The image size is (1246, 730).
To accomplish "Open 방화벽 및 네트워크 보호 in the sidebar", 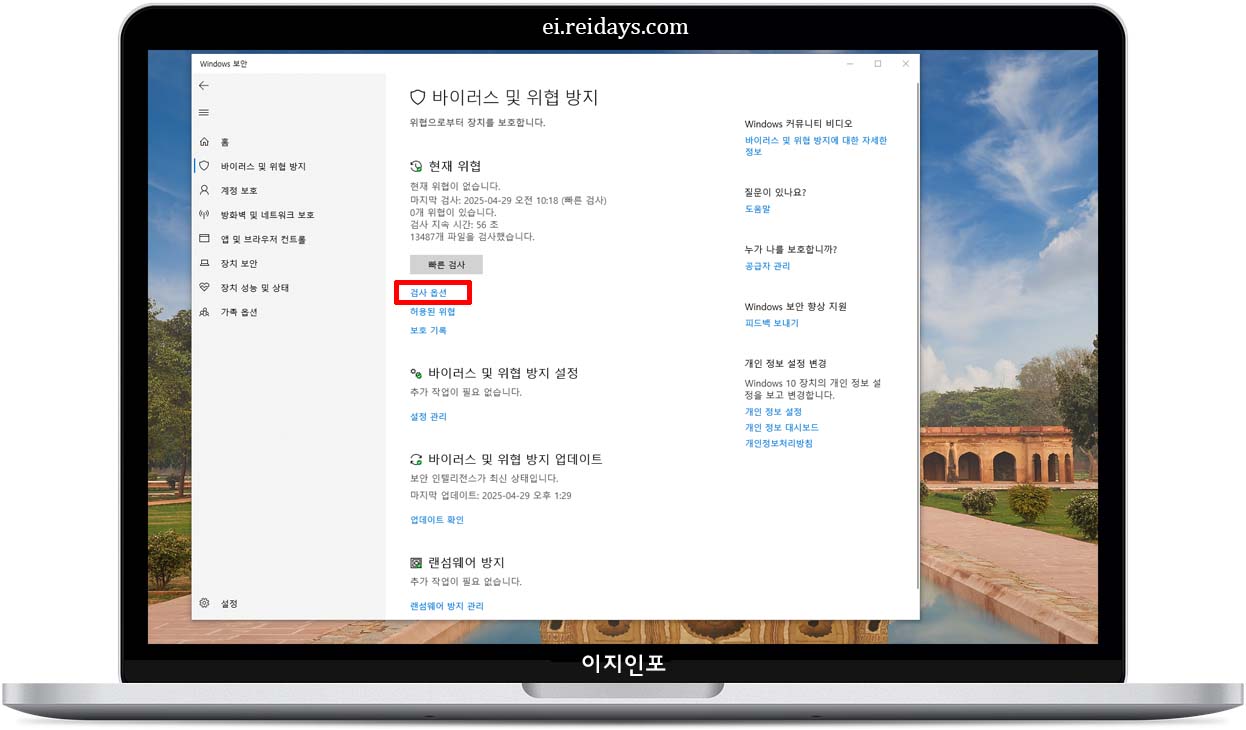I will point(267,215).
